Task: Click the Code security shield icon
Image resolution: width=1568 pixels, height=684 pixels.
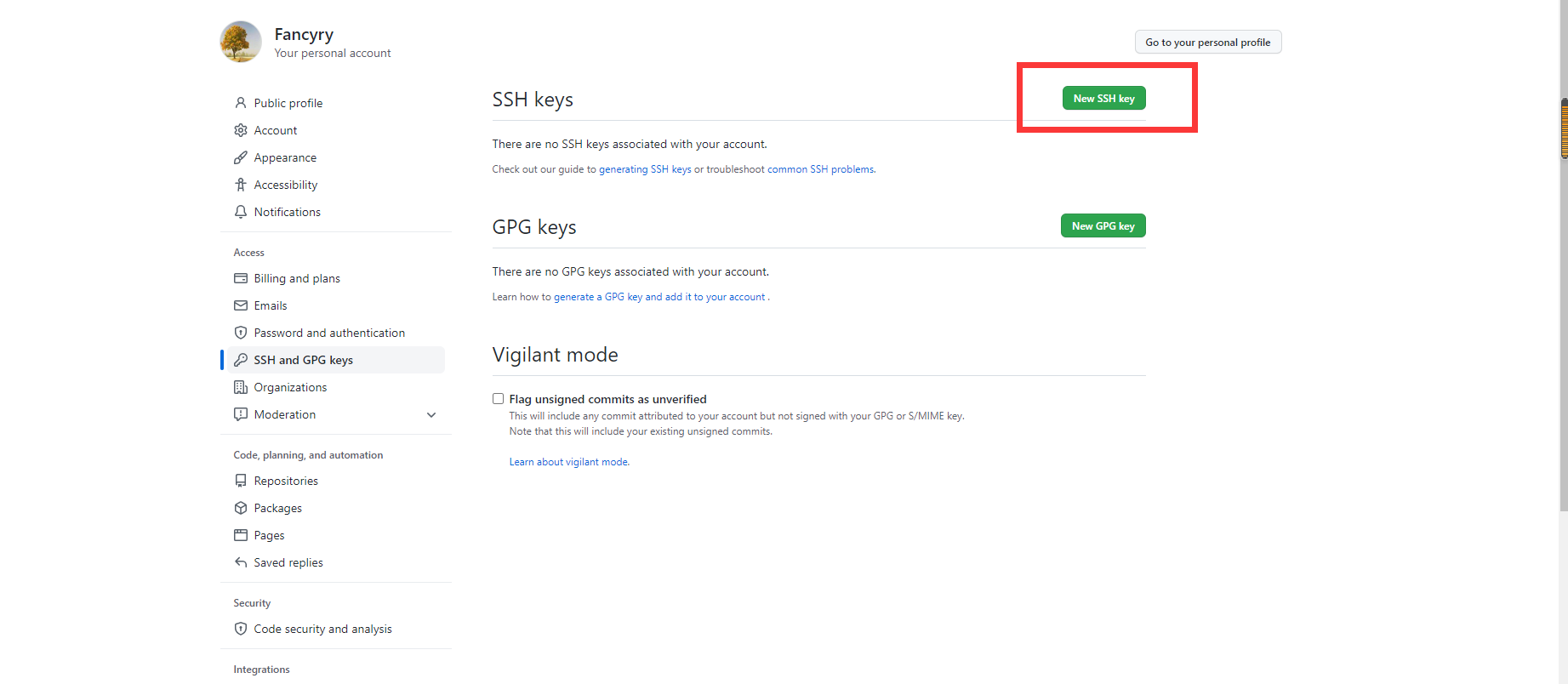Action: 241,629
